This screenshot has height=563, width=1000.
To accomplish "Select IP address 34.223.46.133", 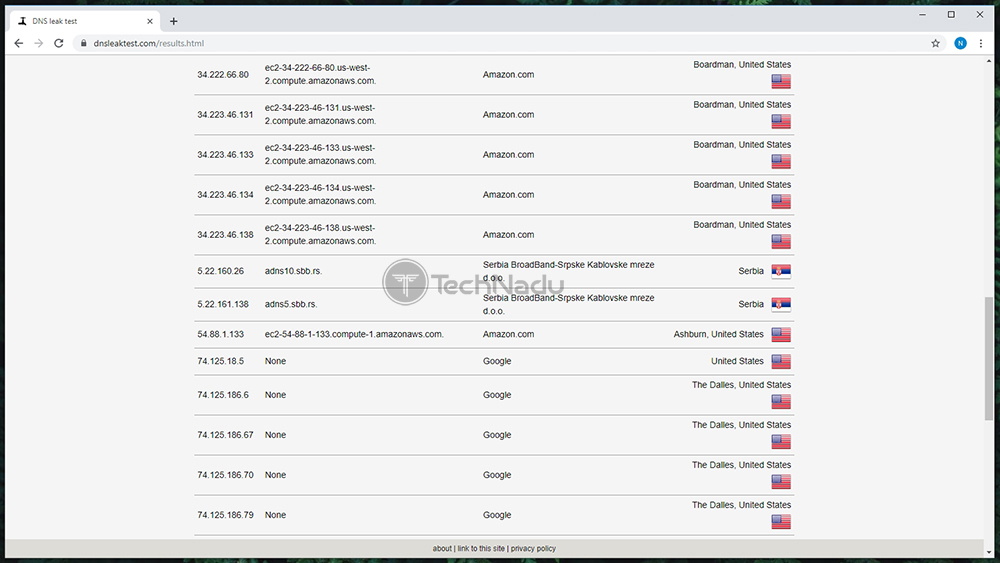I will click(x=225, y=155).
